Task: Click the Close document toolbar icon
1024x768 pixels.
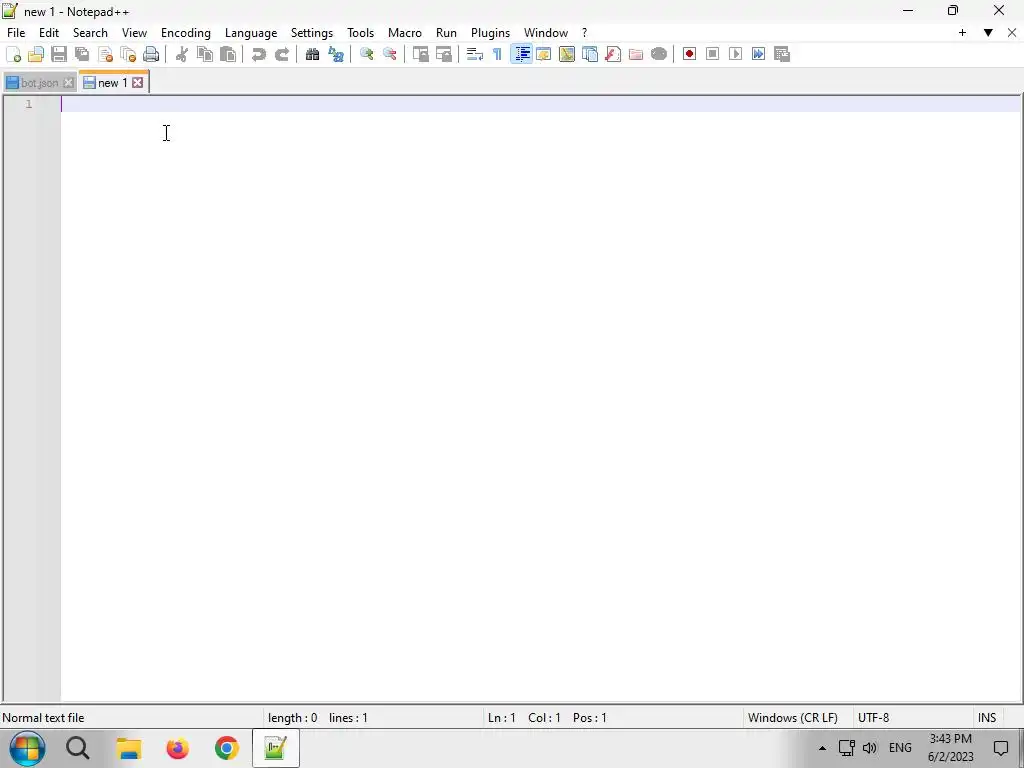Action: tap(105, 54)
